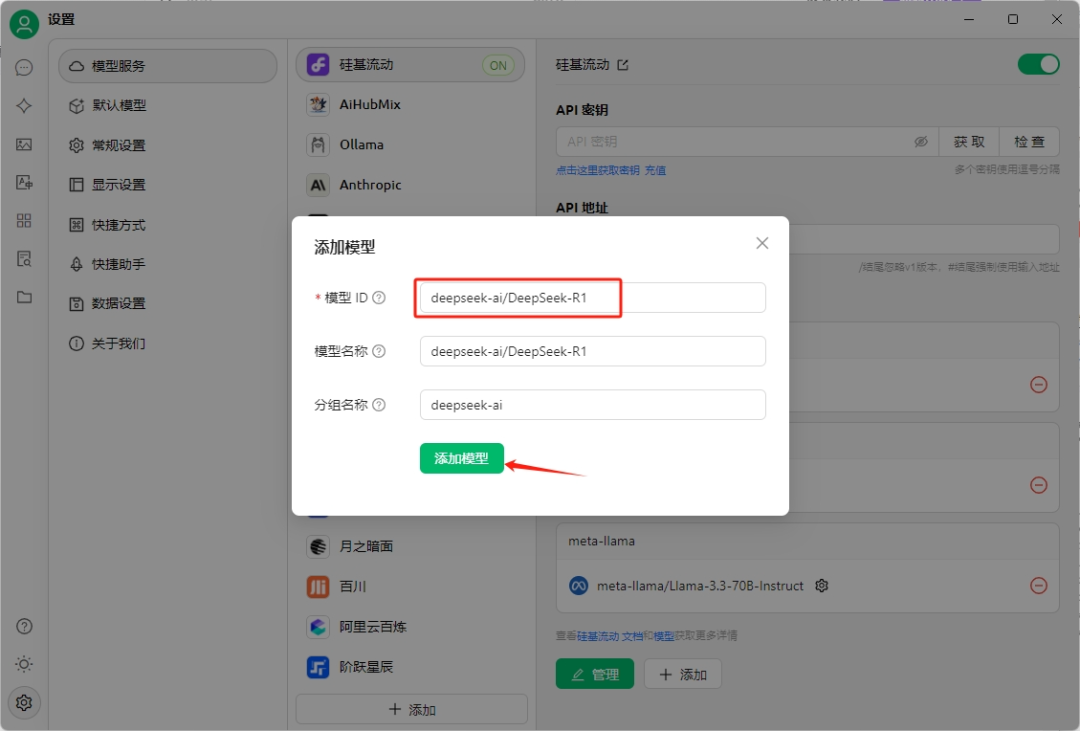Screen dimensions: 1080x731
Task: Open the help question mark icon
Action: [x=24, y=626]
